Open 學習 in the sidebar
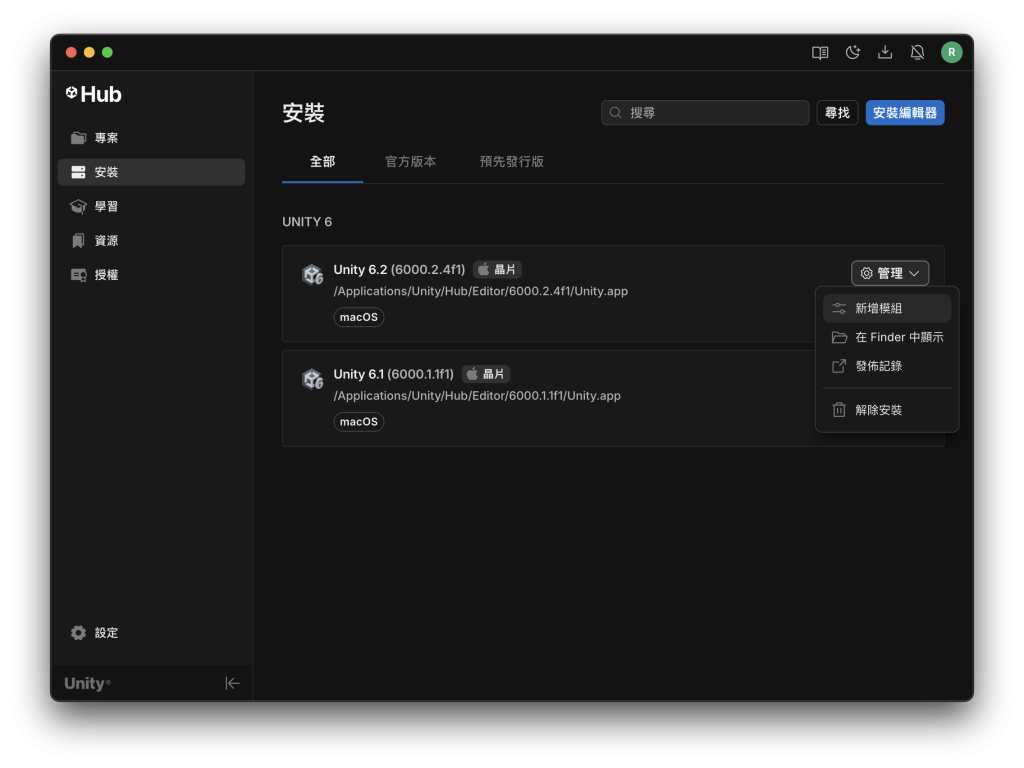Image resolution: width=1024 pixels, height=768 pixels. pyautogui.click(x=152, y=206)
